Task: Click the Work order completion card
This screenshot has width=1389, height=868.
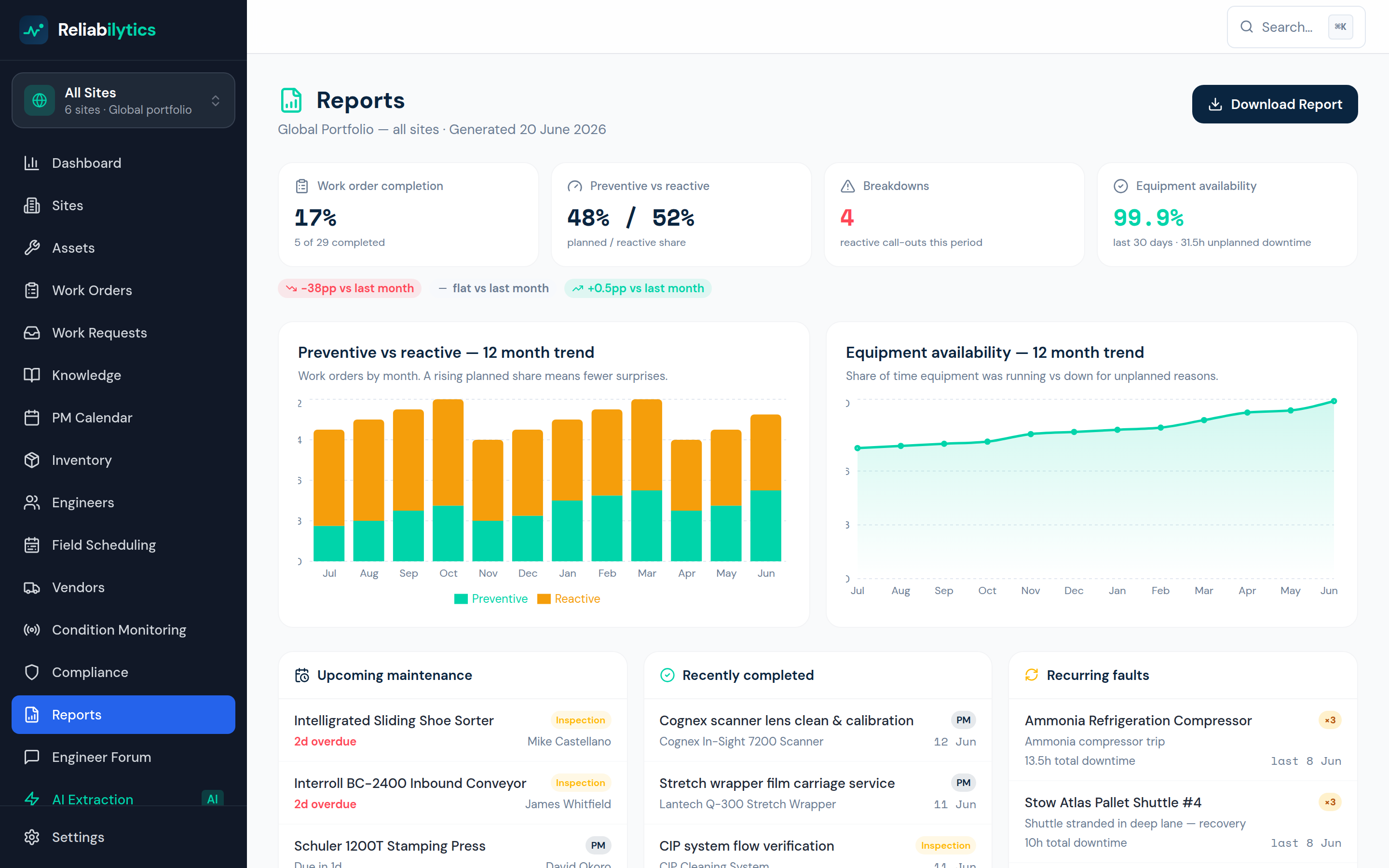Action: pyautogui.click(x=408, y=215)
